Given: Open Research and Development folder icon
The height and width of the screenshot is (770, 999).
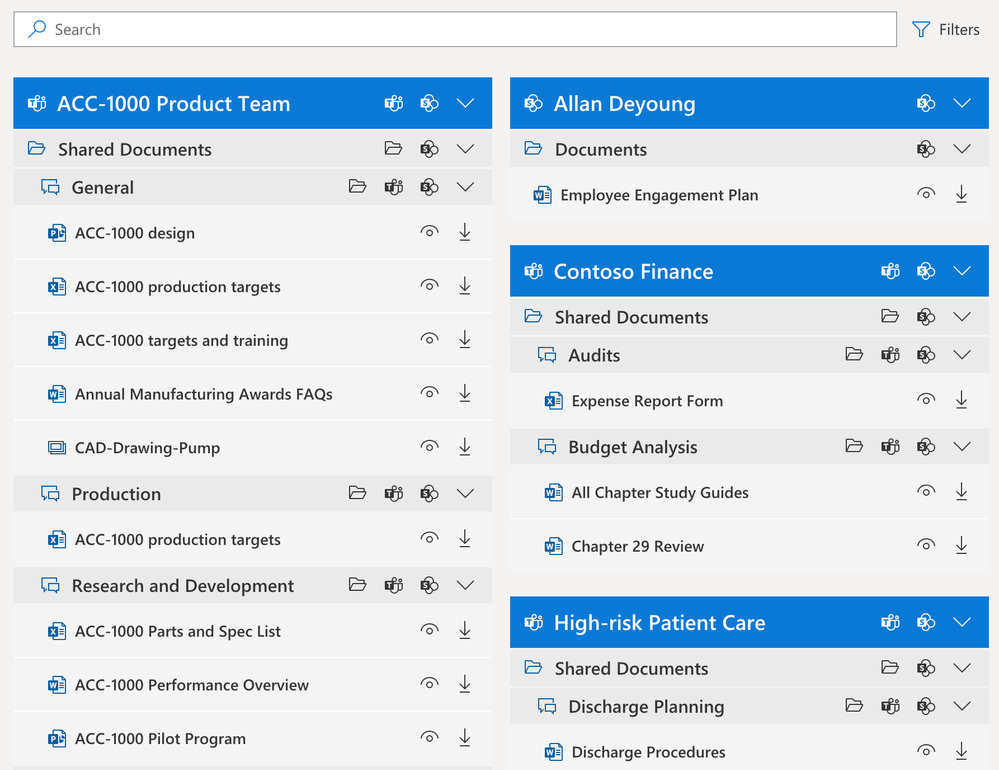Looking at the screenshot, I should [x=357, y=585].
